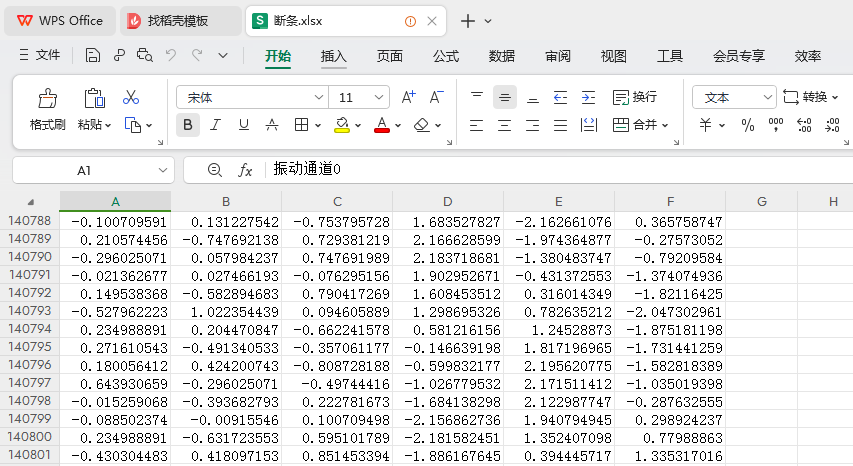The height and width of the screenshot is (466, 853).
Task: Open the font size dropdown
Action: point(379,97)
